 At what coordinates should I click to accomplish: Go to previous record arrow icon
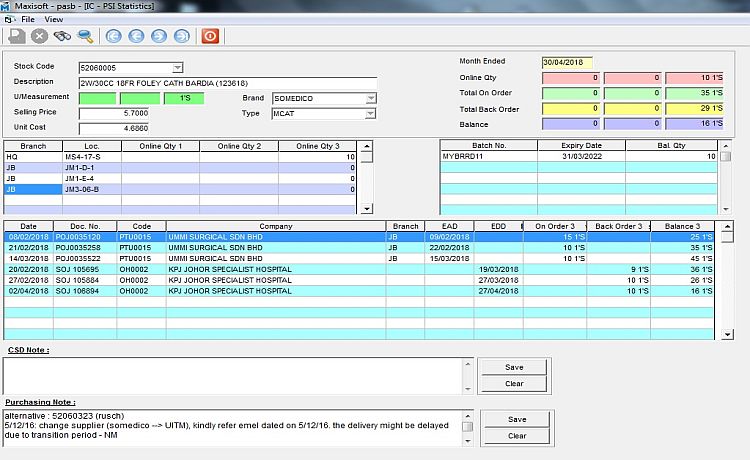[135, 36]
